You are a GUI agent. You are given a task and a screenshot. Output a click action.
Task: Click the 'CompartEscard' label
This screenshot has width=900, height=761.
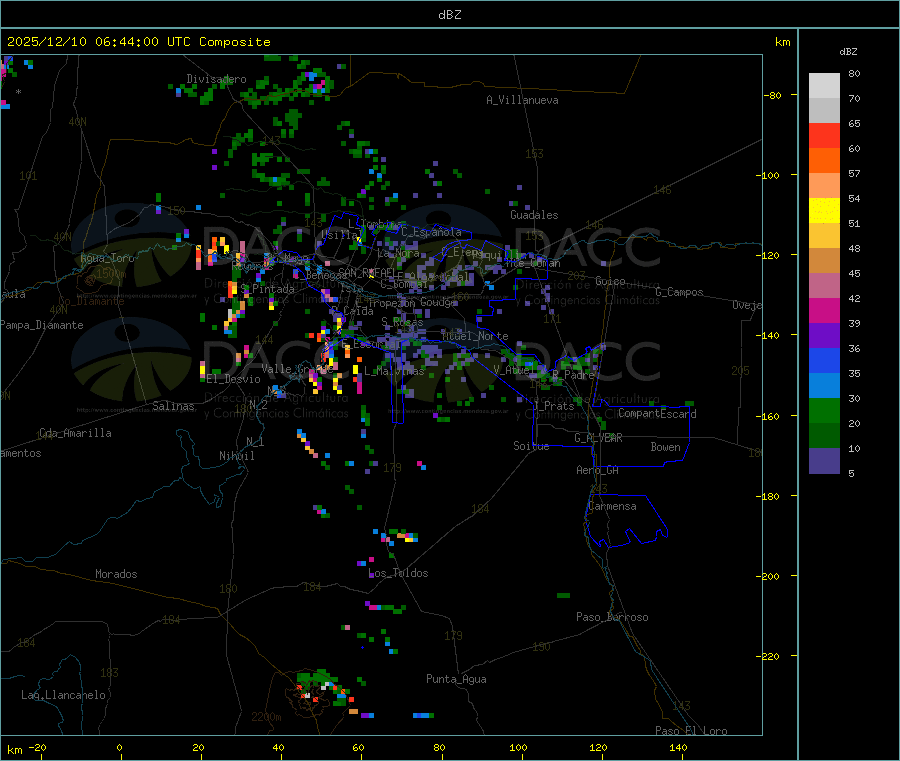[x=657, y=413]
